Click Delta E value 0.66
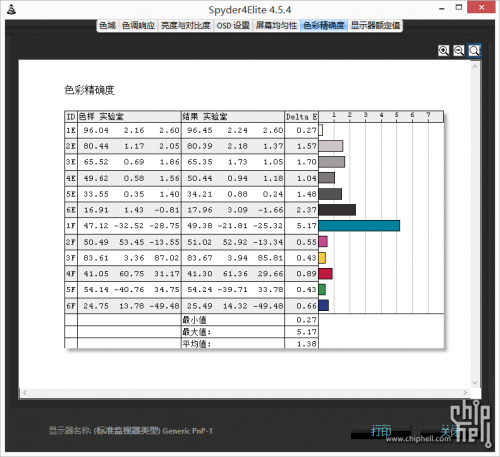This screenshot has width=500, height=457. coord(306,306)
